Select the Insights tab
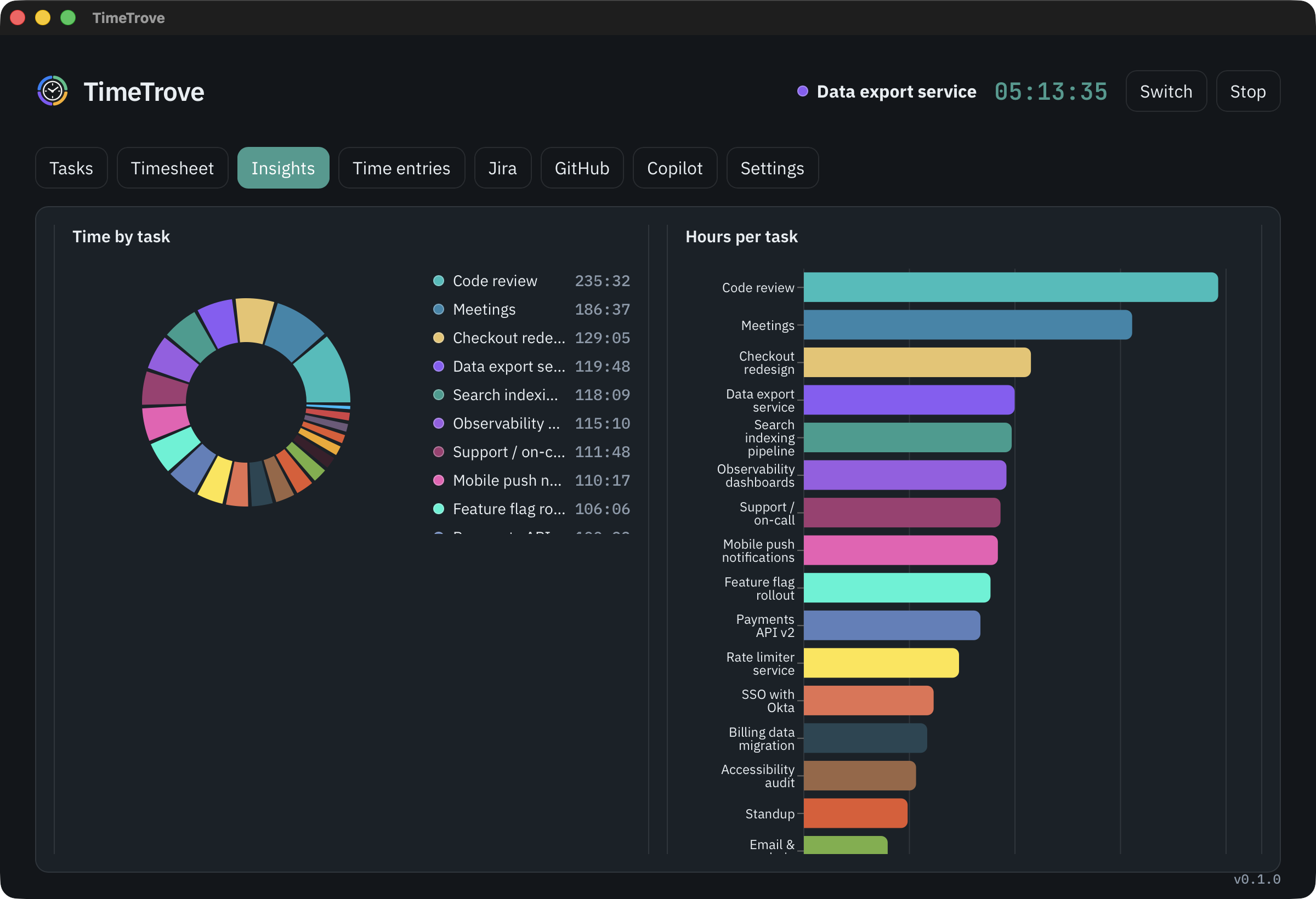Viewport: 1316px width, 899px height. point(283,168)
